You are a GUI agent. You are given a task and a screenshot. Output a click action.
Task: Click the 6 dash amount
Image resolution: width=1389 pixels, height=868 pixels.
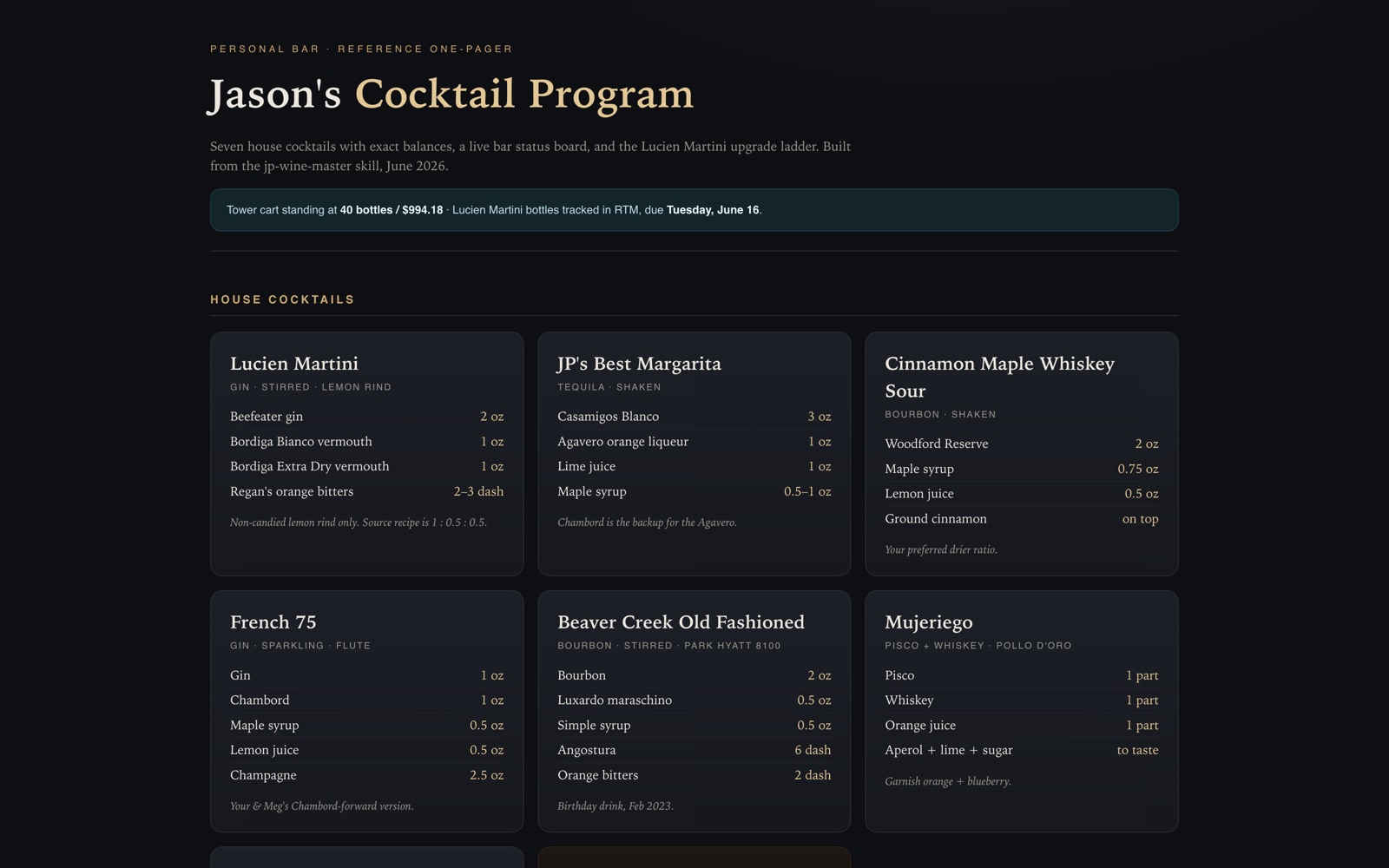tap(813, 750)
